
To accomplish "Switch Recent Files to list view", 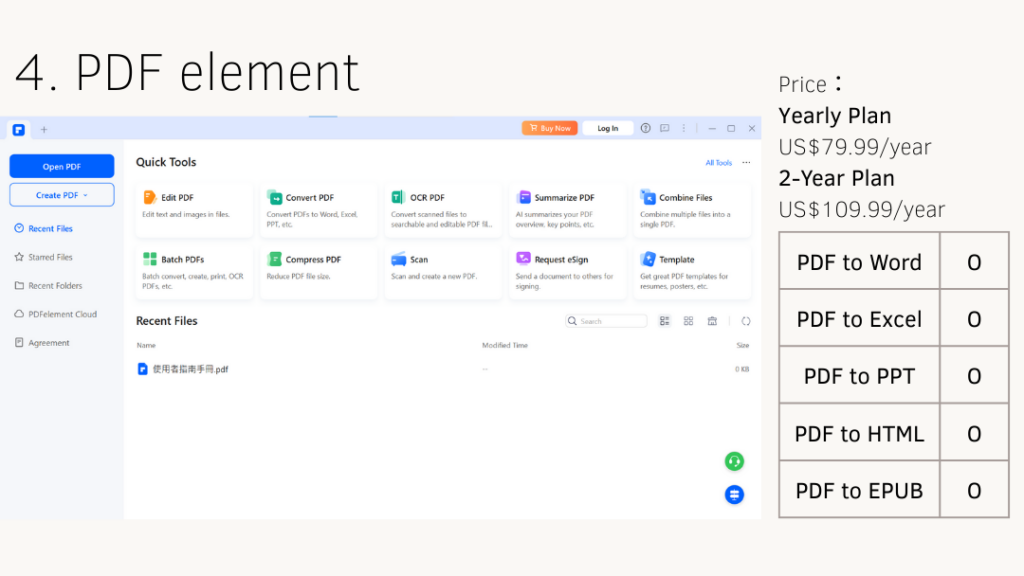I will (x=665, y=321).
